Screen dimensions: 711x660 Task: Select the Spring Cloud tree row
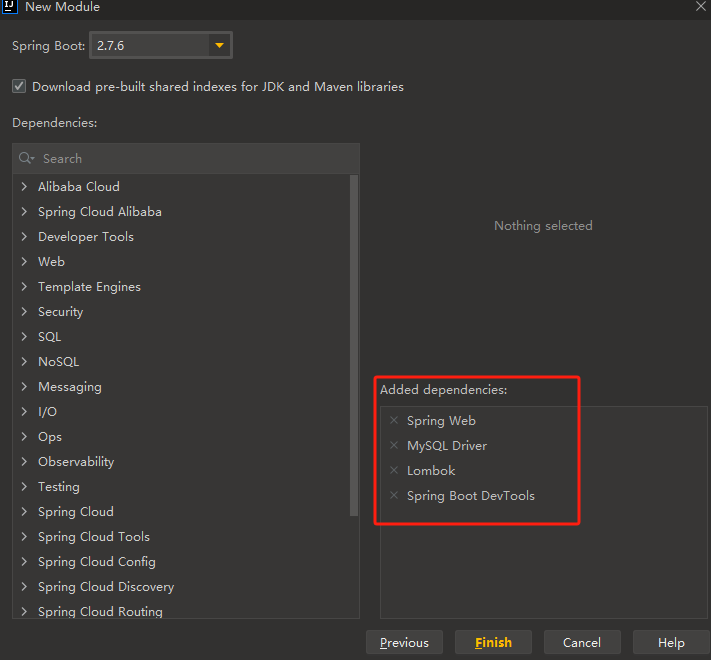point(181,511)
